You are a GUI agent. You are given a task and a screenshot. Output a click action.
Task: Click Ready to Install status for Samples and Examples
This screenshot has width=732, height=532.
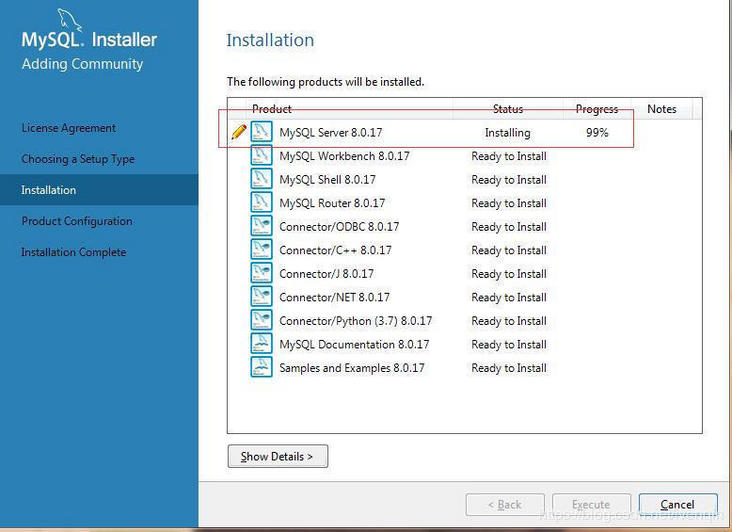[509, 368]
